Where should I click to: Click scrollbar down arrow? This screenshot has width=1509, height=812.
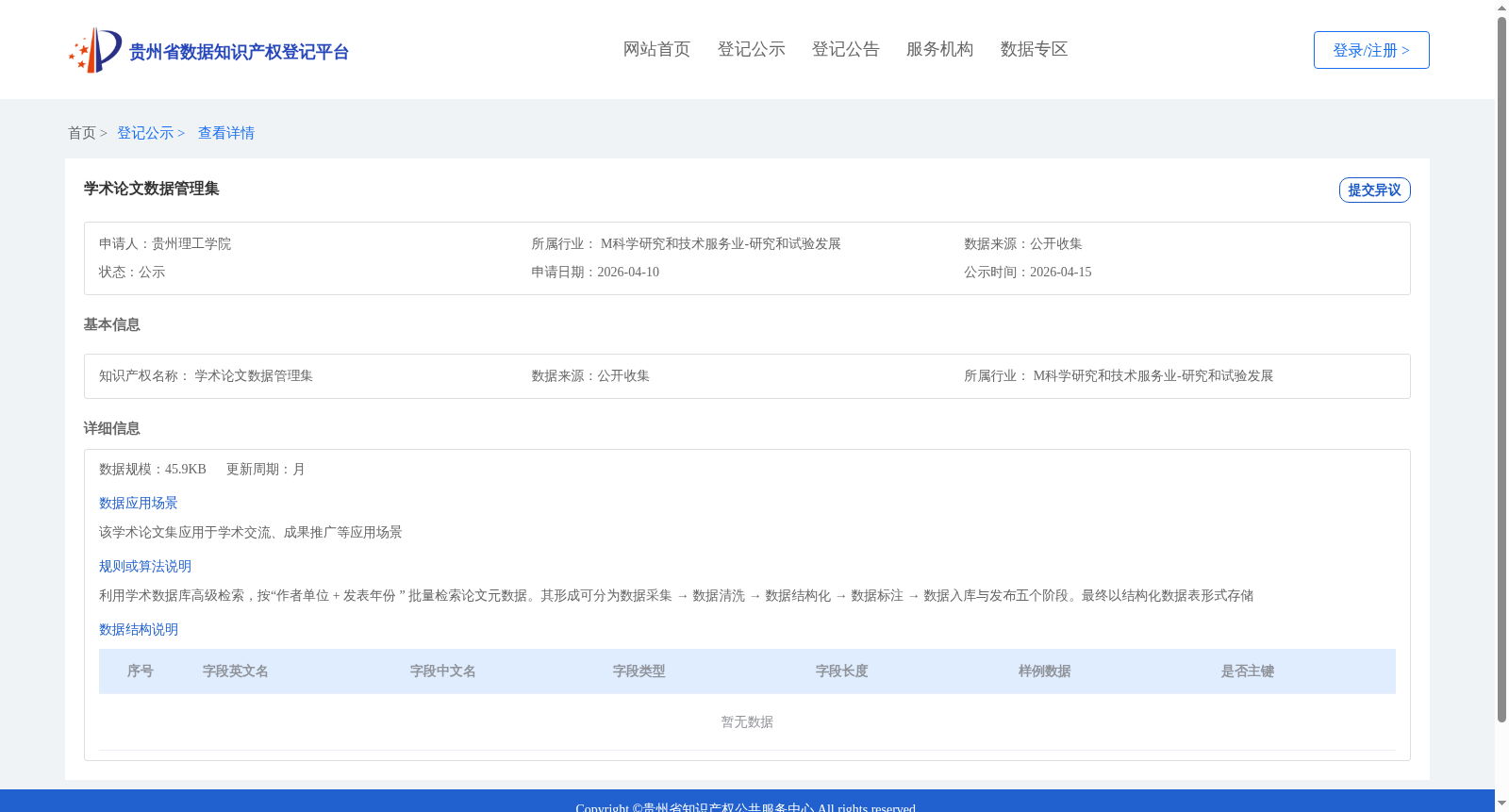tap(1501, 804)
